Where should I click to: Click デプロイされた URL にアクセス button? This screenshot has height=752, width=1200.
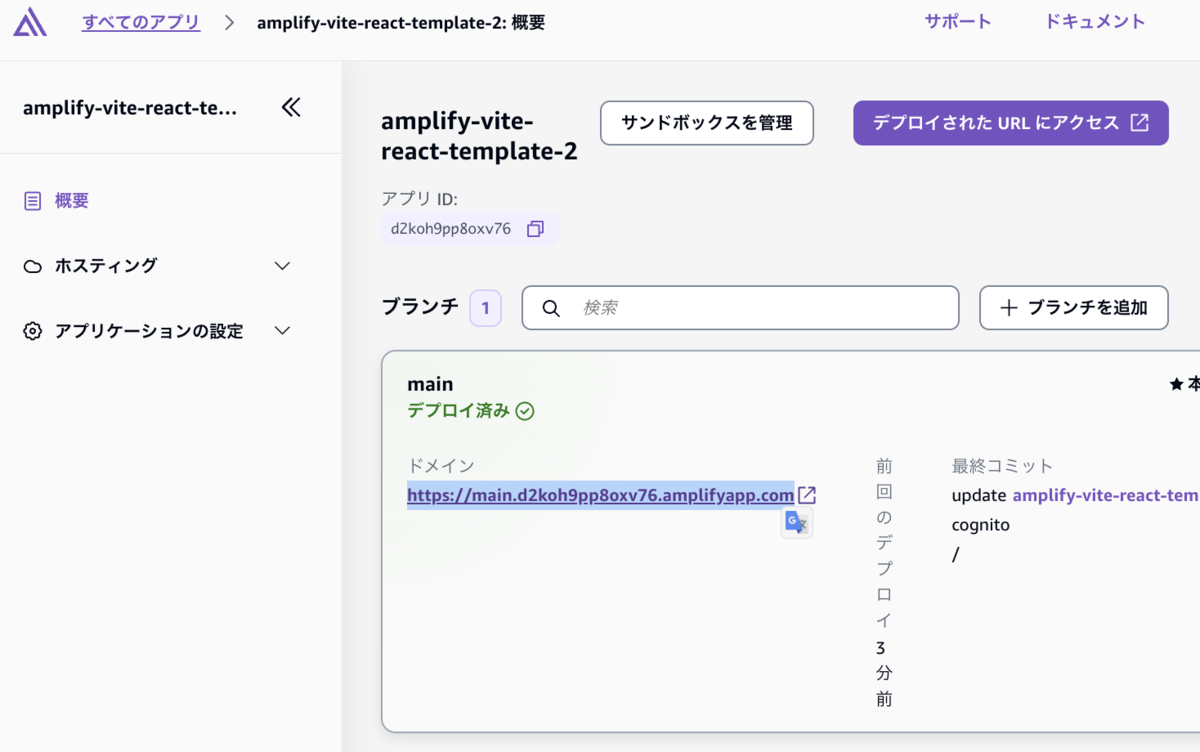point(1011,123)
